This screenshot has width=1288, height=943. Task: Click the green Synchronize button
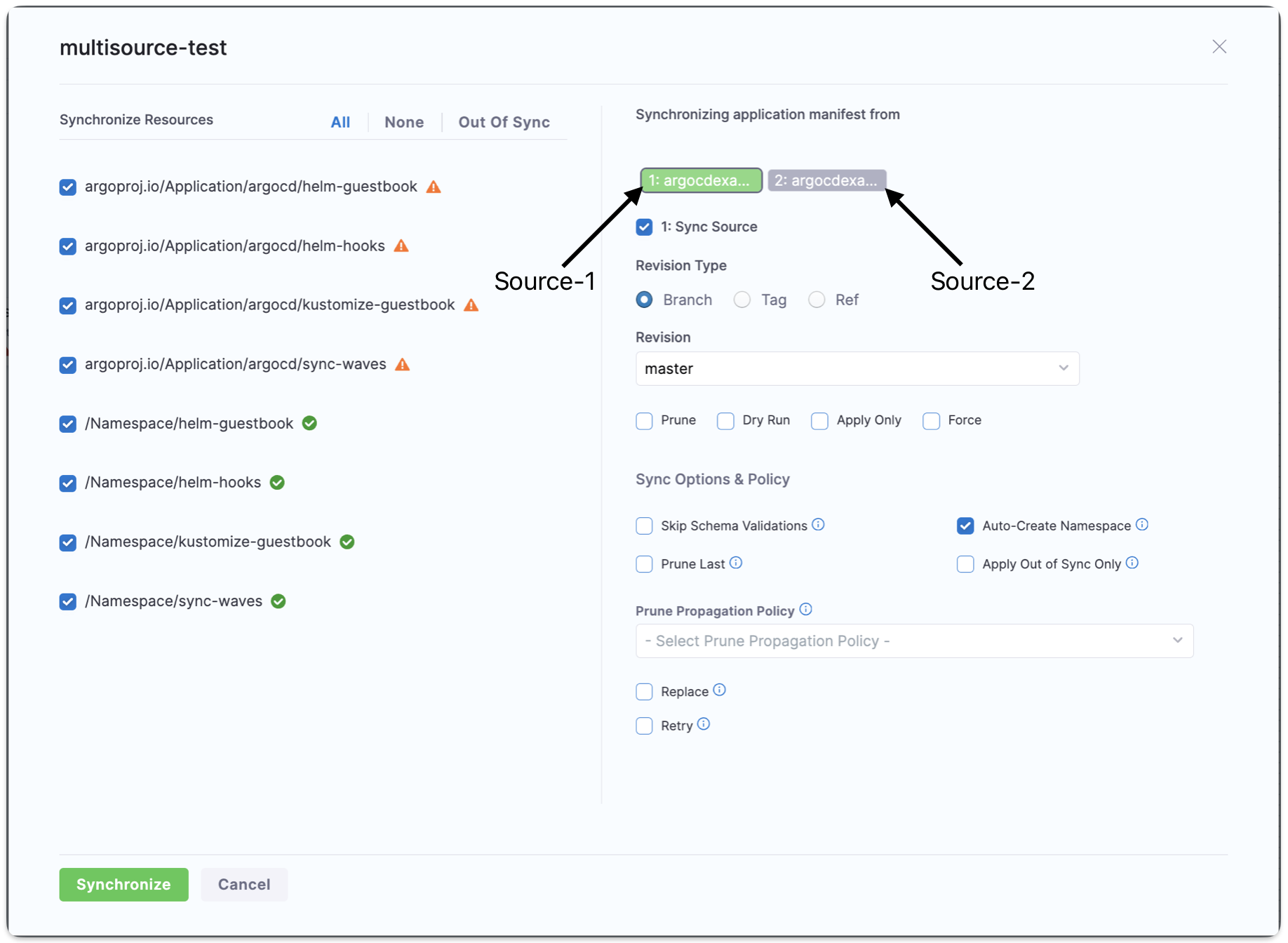pyautogui.click(x=123, y=885)
